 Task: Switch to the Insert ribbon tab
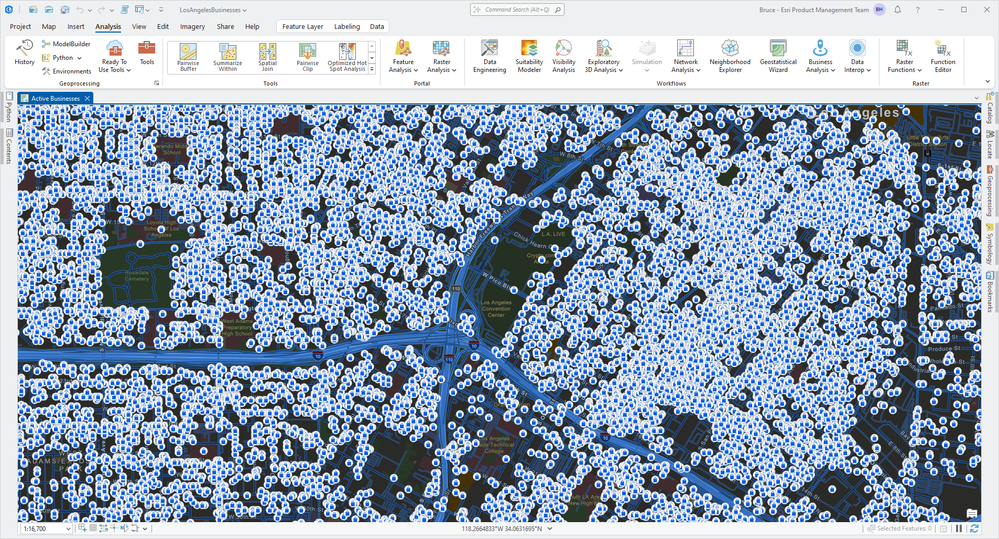click(76, 27)
